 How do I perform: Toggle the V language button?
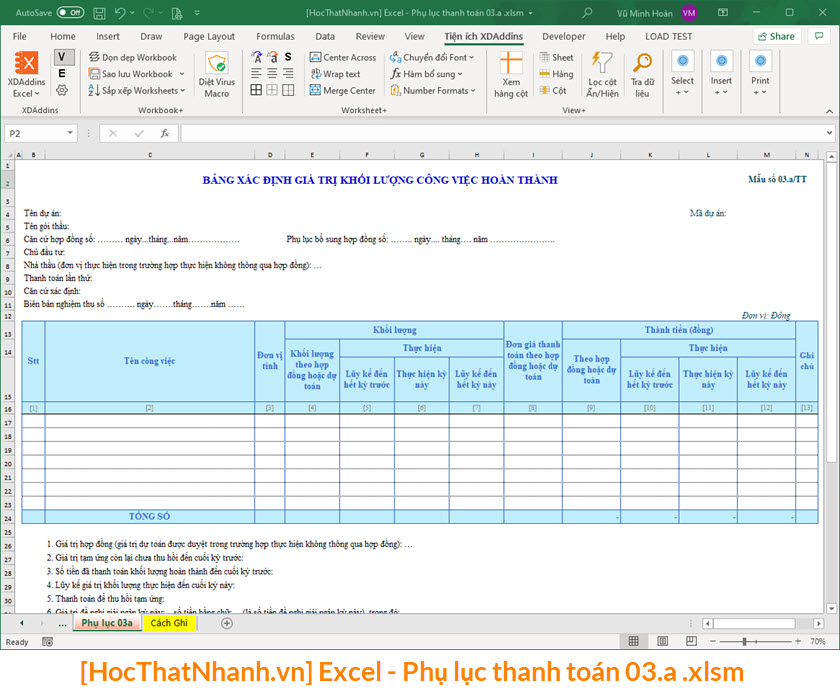point(62,57)
